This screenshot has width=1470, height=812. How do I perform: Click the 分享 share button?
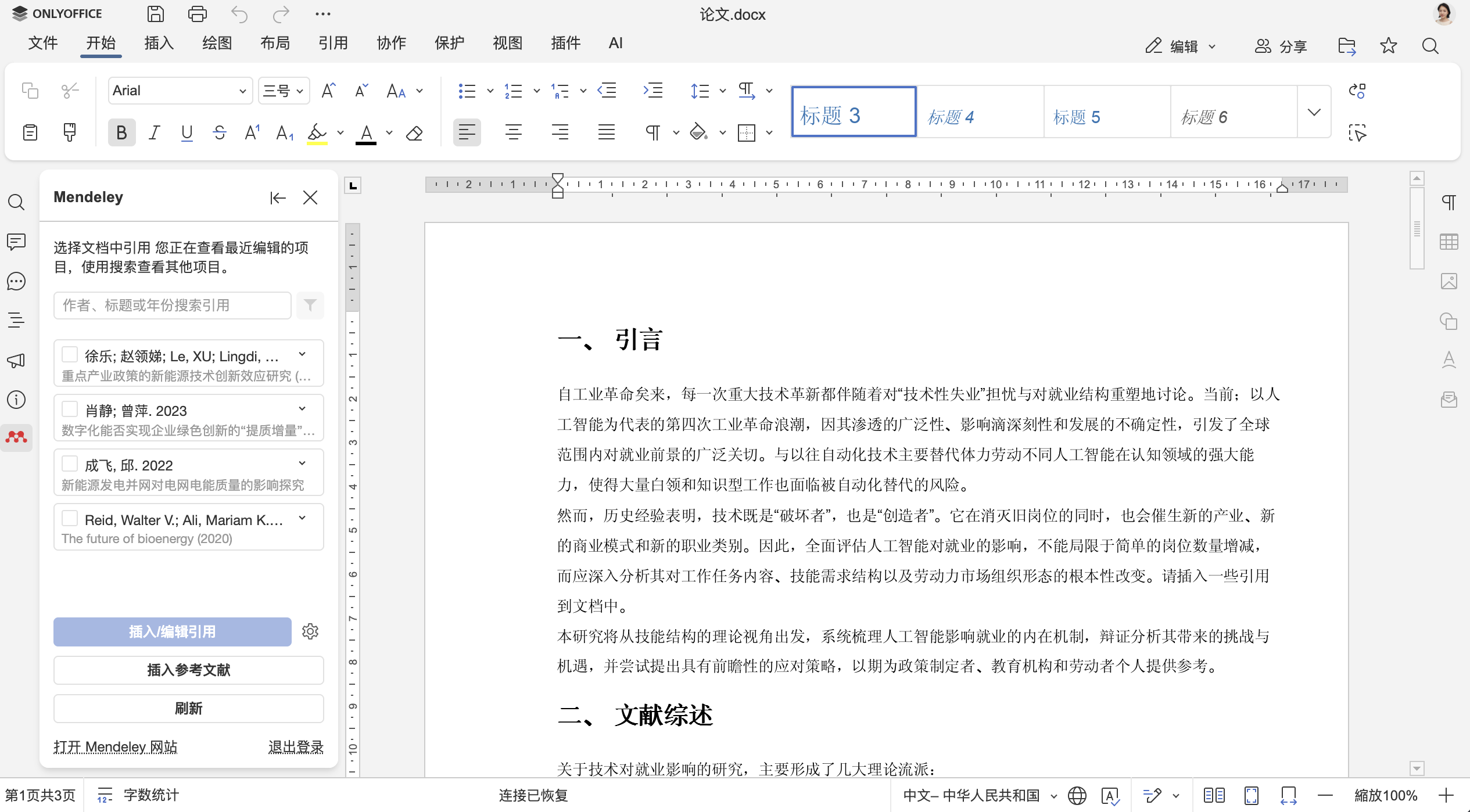coord(1281,46)
